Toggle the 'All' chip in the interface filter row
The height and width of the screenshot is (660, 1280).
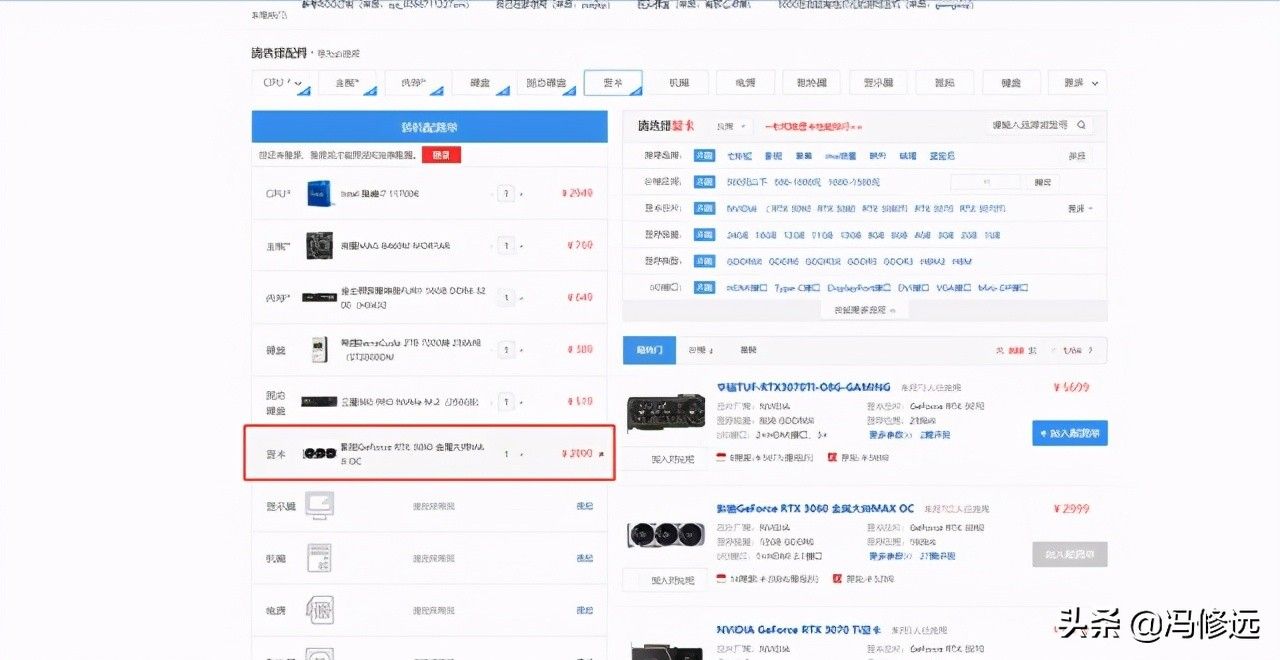[x=705, y=288]
